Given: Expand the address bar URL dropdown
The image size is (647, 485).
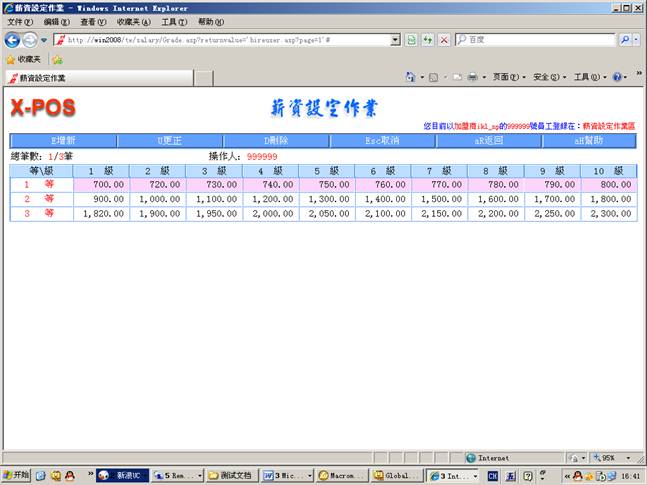Looking at the screenshot, I should tap(395, 39).
